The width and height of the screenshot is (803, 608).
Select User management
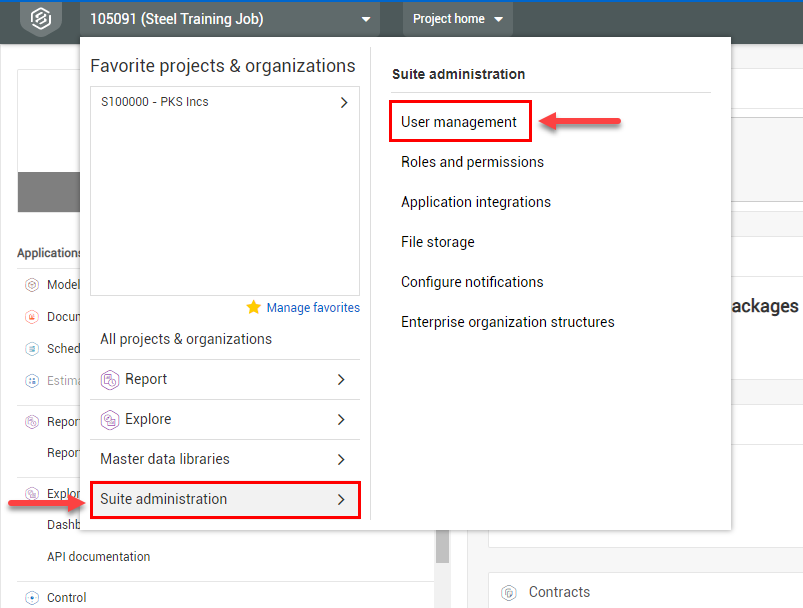point(459,122)
